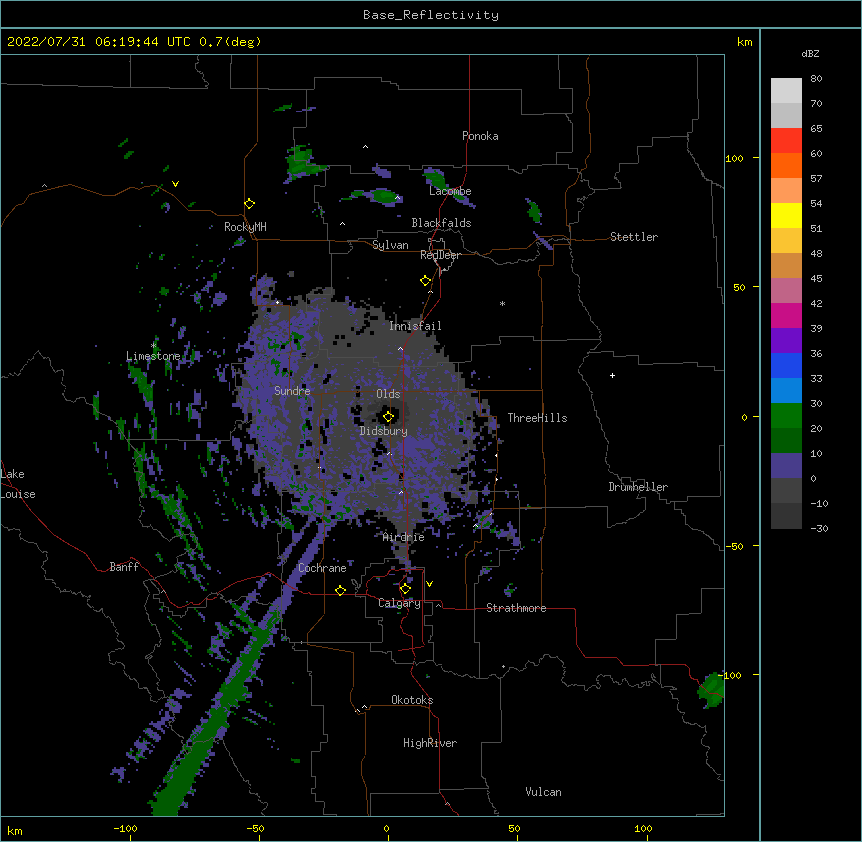Click the yellow V marker northwest of RockyMH
Screen dimensions: 862x842
(x=175, y=184)
